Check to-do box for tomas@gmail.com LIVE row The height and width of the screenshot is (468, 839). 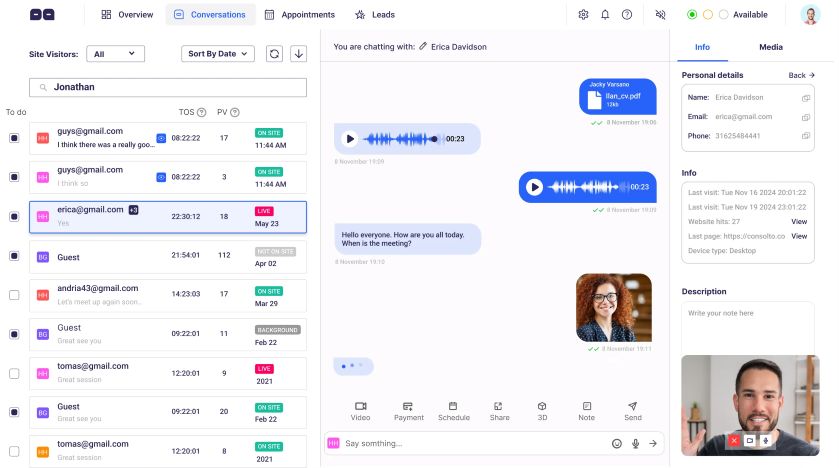(x=14, y=373)
